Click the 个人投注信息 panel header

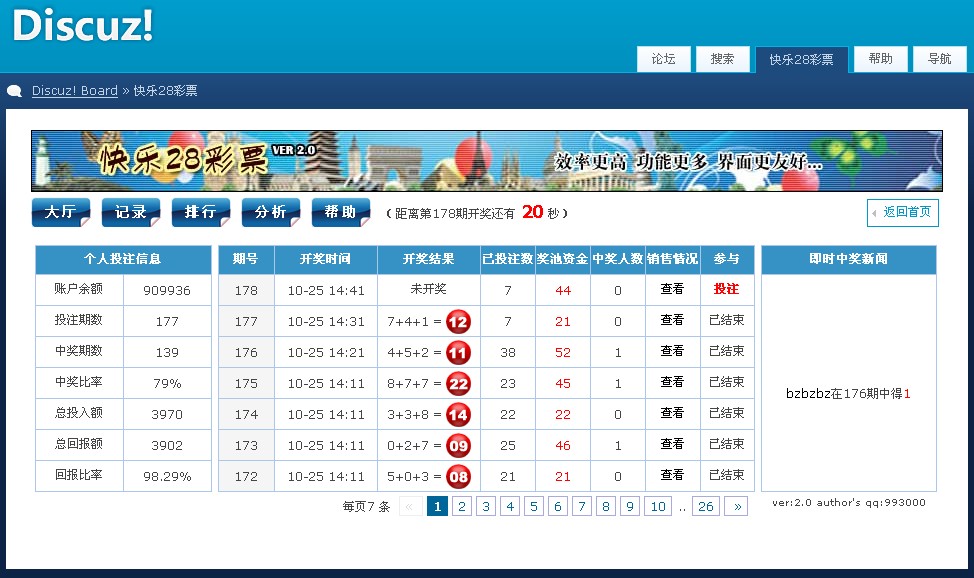tap(123, 259)
